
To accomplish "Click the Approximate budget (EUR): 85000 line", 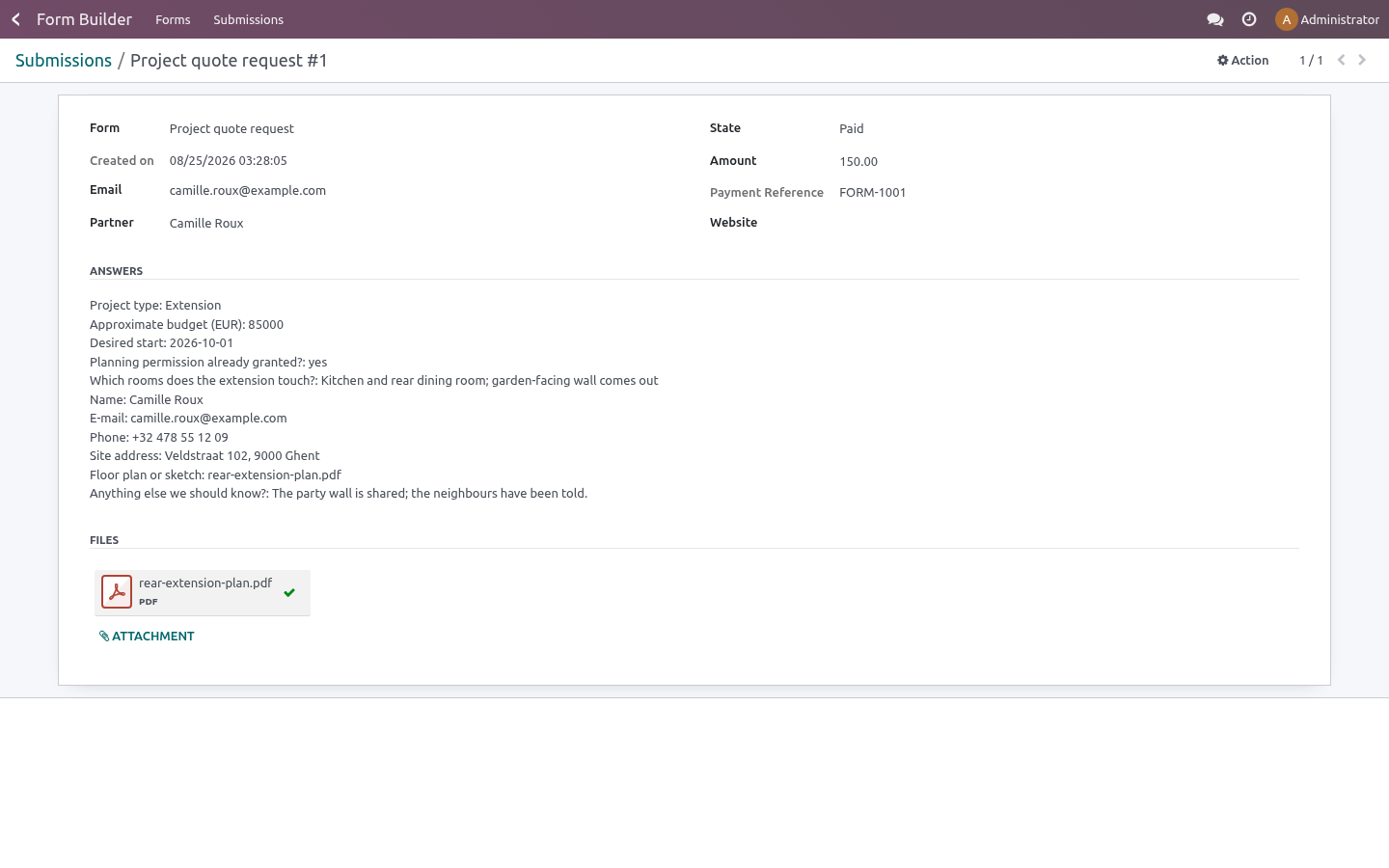I will pyautogui.click(x=186, y=324).
